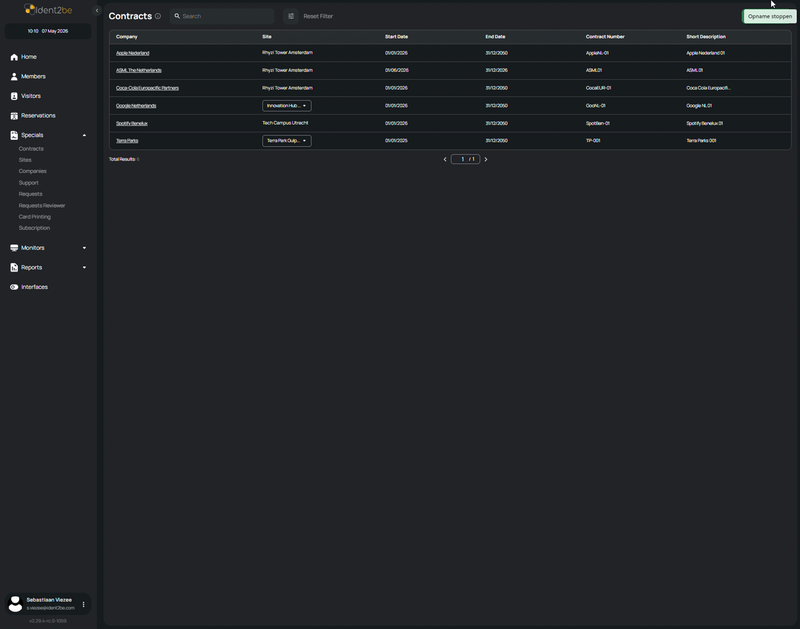Image resolution: width=800 pixels, height=629 pixels.
Task: Click the Monitors screen icon
Action: pyautogui.click(x=14, y=248)
